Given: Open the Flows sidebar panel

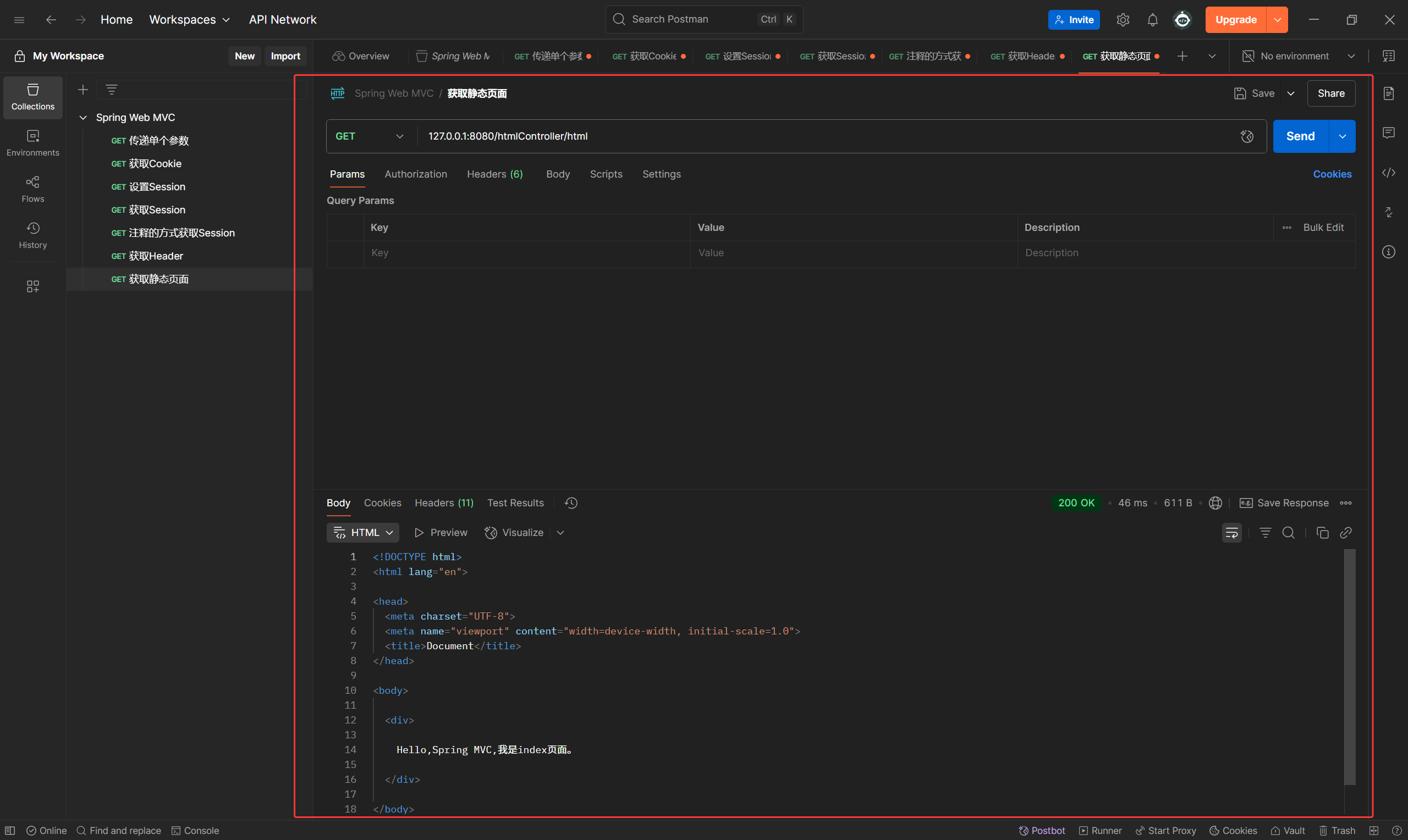Looking at the screenshot, I should (33, 190).
